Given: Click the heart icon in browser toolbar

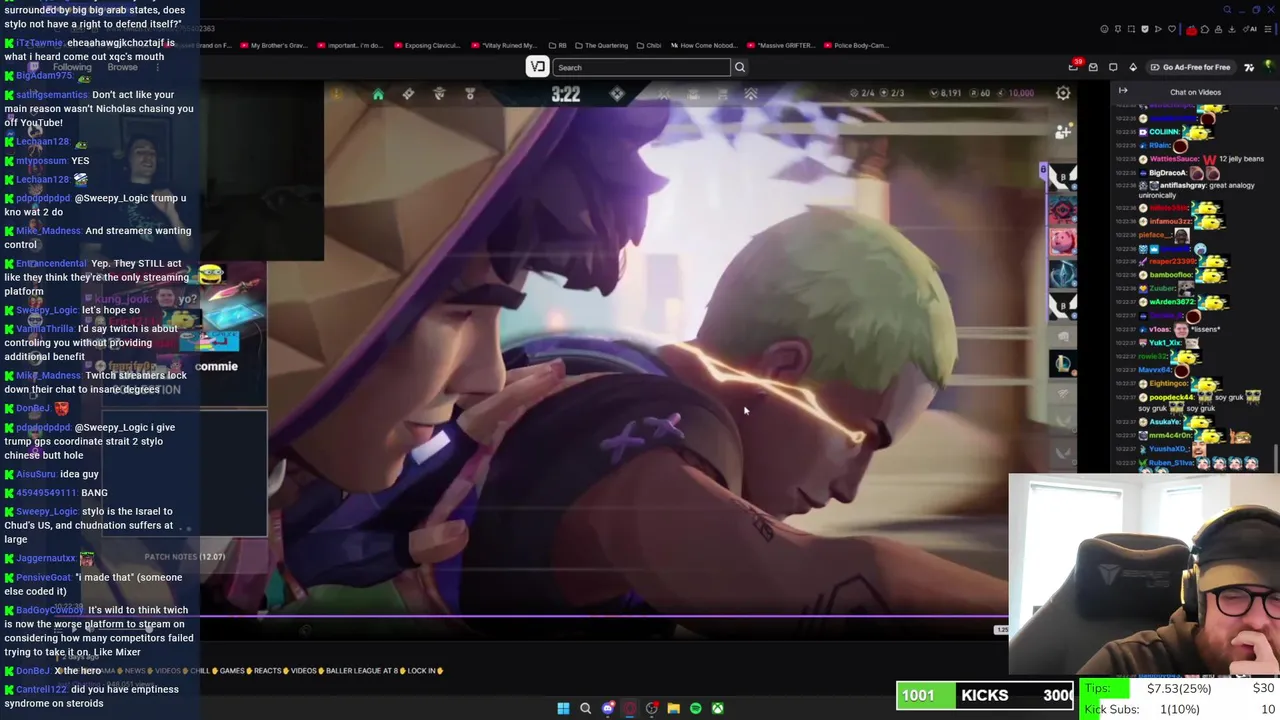Looking at the screenshot, I should tap(1172, 29).
